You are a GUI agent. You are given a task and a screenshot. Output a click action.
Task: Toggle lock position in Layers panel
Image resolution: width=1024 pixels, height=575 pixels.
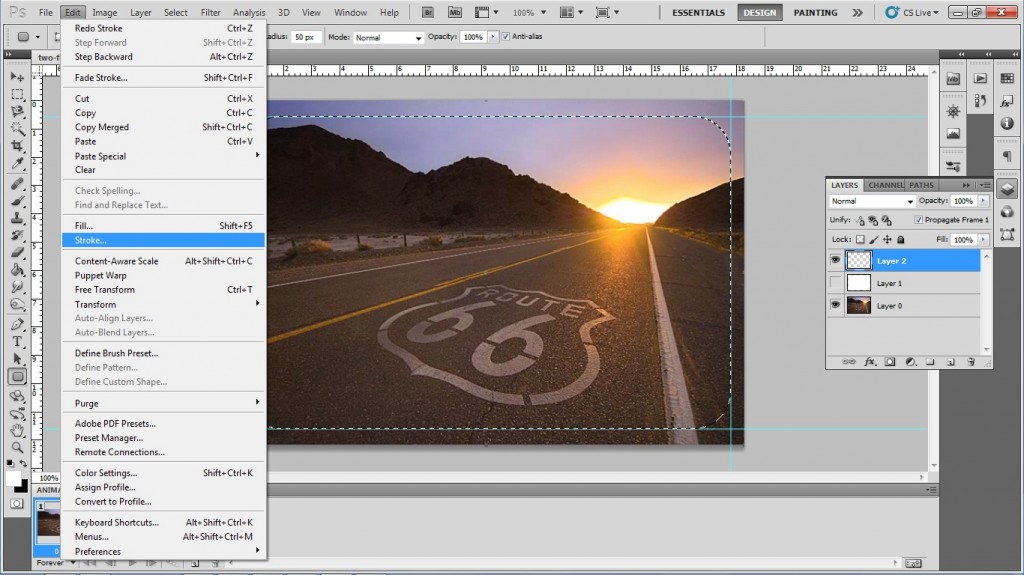887,240
